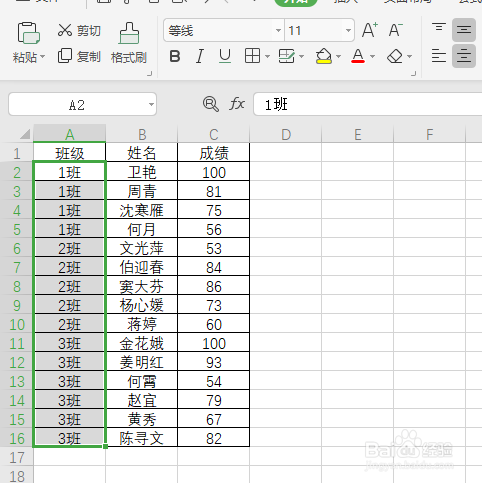Apply cell borders icon
Viewport: 482px width, 483px height.
tap(252, 56)
